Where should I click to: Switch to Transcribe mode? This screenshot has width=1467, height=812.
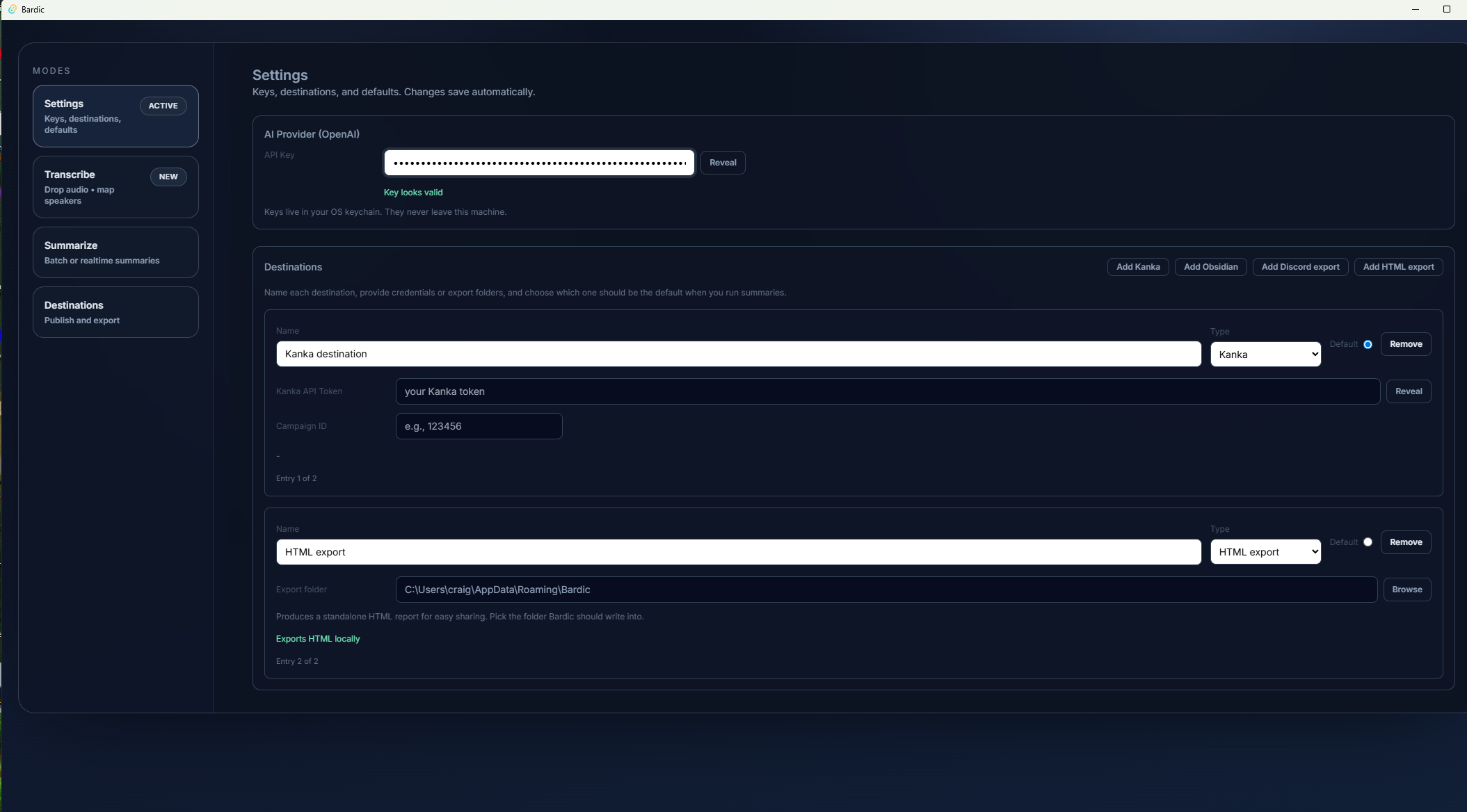click(115, 187)
